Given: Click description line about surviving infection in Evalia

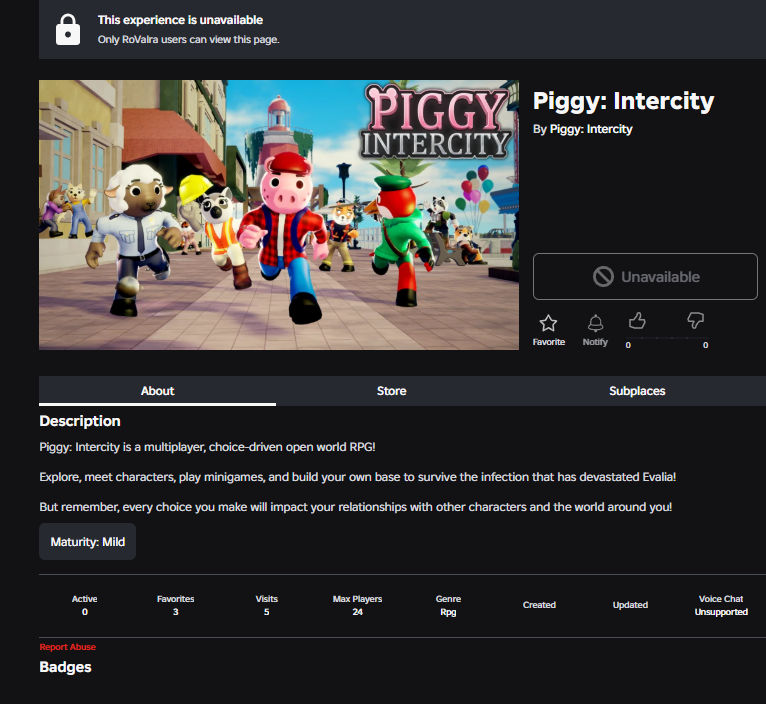Looking at the screenshot, I should 358,477.
